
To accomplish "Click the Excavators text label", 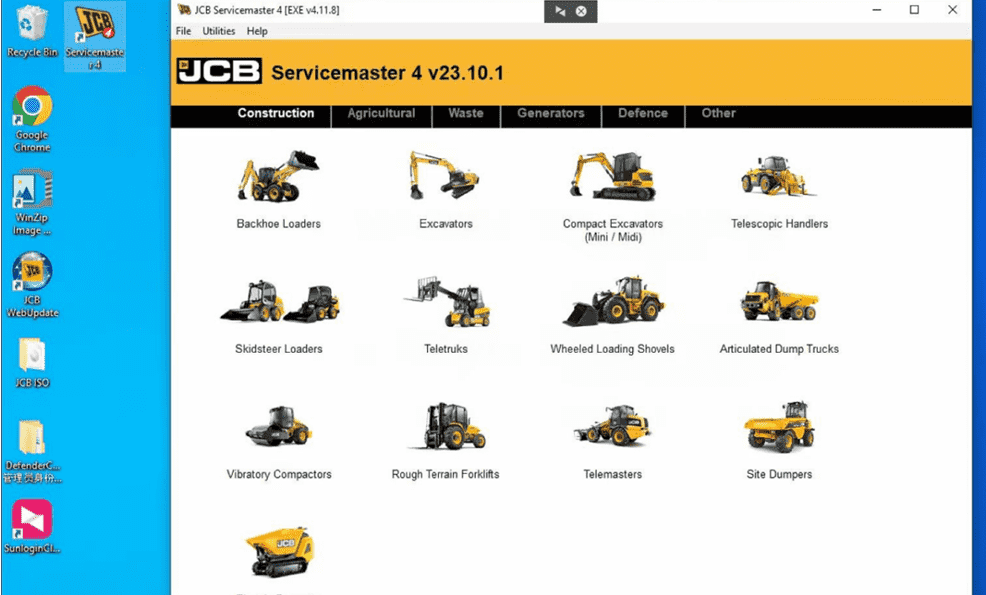I will 446,224.
